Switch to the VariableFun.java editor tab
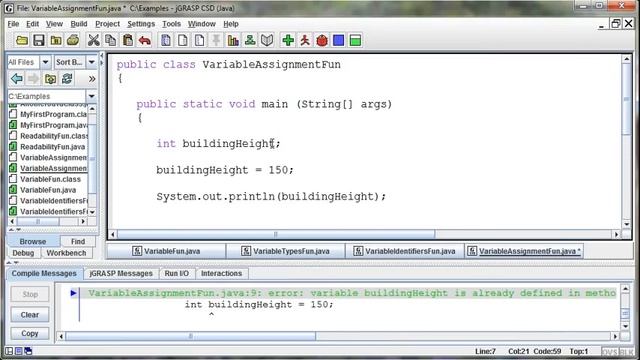 (166, 251)
